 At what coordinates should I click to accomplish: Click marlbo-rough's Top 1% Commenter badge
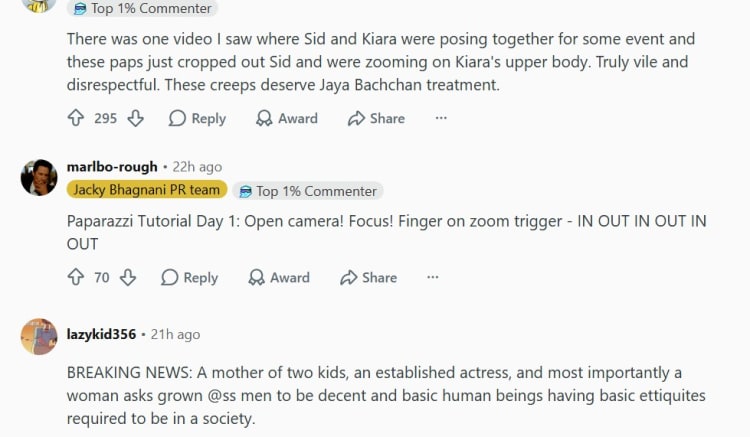308,191
